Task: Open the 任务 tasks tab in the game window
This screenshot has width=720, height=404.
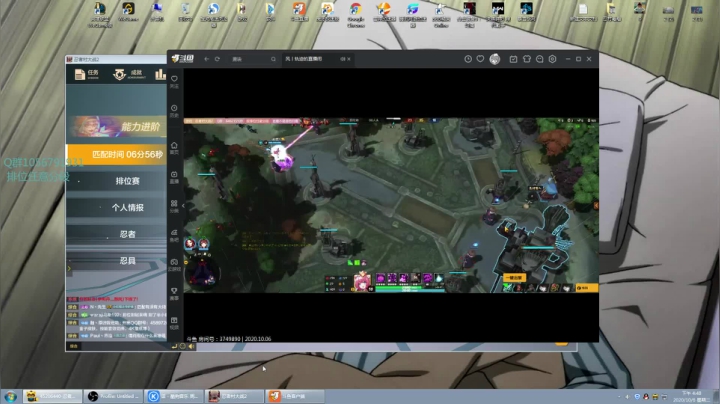Action: (x=87, y=74)
